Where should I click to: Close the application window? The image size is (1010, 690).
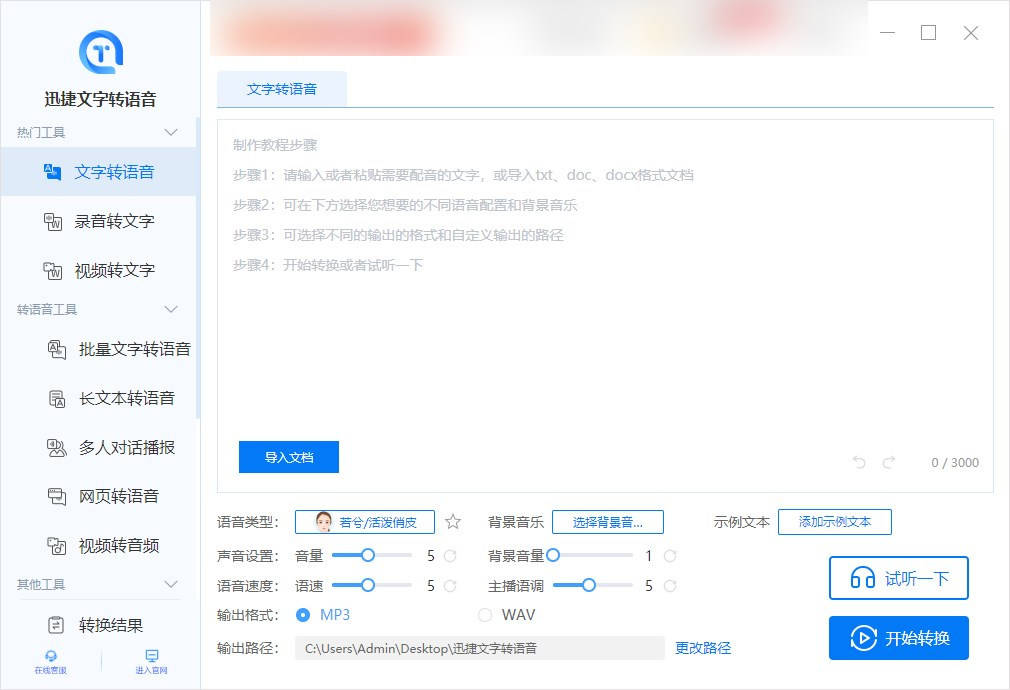[971, 32]
